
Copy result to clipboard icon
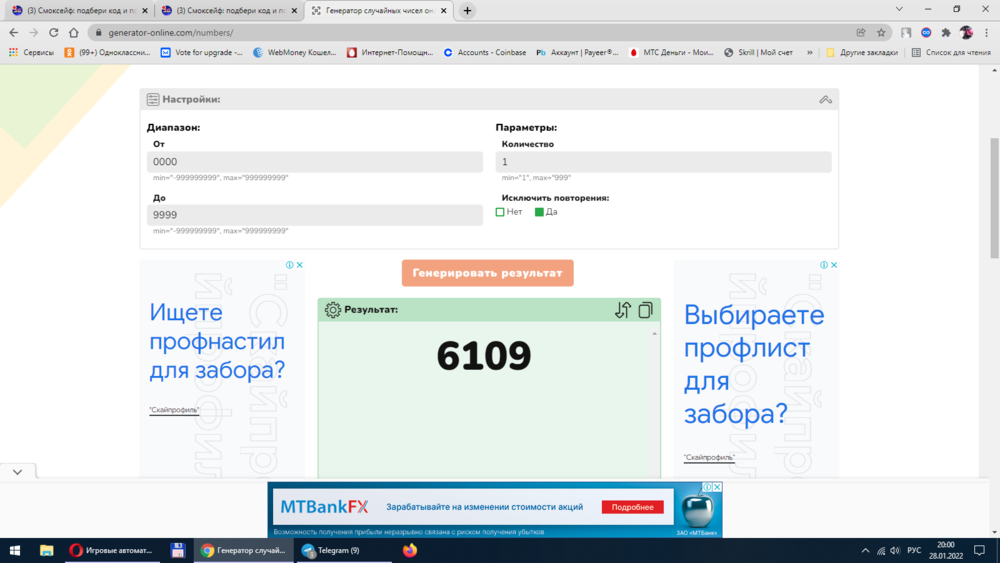click(x=645, y=310)
